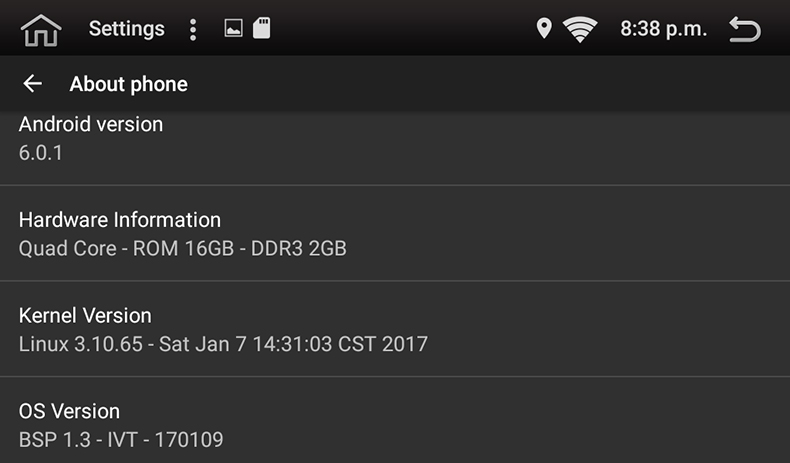
Task: Open the Hardware Information entry
Action: [x=120, y=220]
